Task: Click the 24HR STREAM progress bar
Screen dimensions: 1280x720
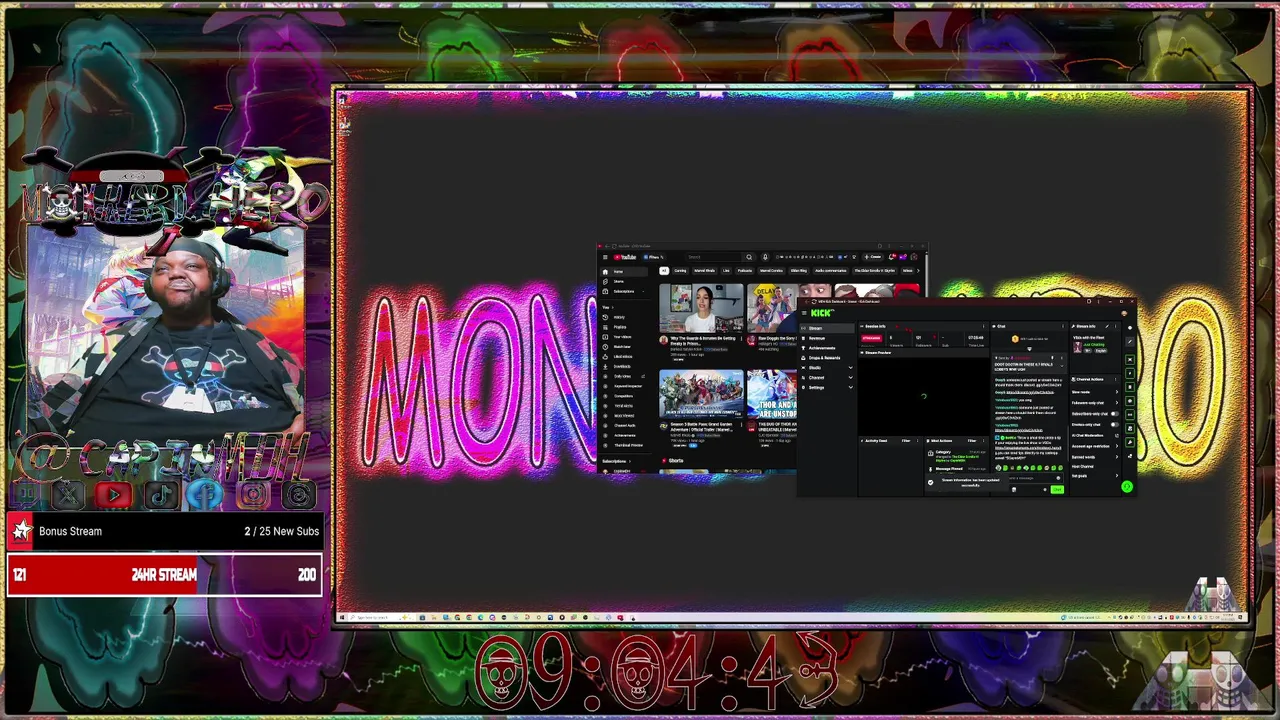Action: click(x=164, y=575)
